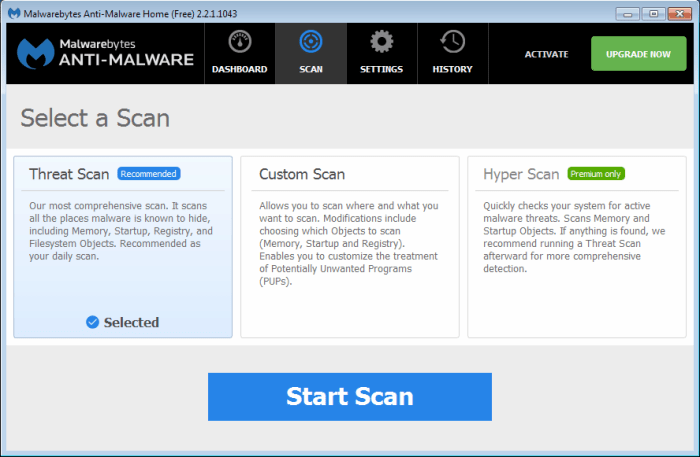This screenshot has width=700, height=457.
Task: Click the Premium only badge
Action: (x=596, y=174)
